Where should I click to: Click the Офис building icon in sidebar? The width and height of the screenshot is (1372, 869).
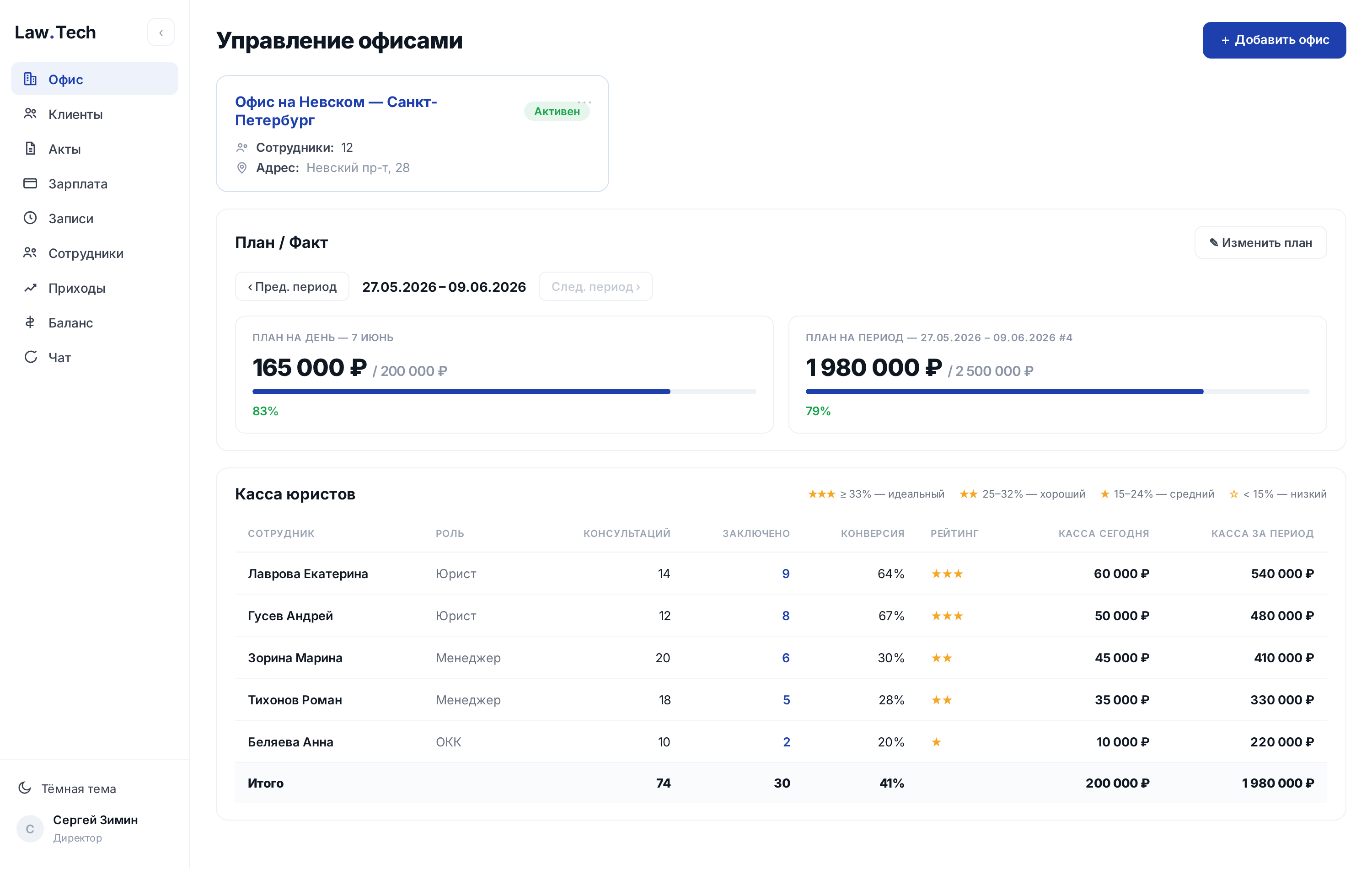point(30,79)
